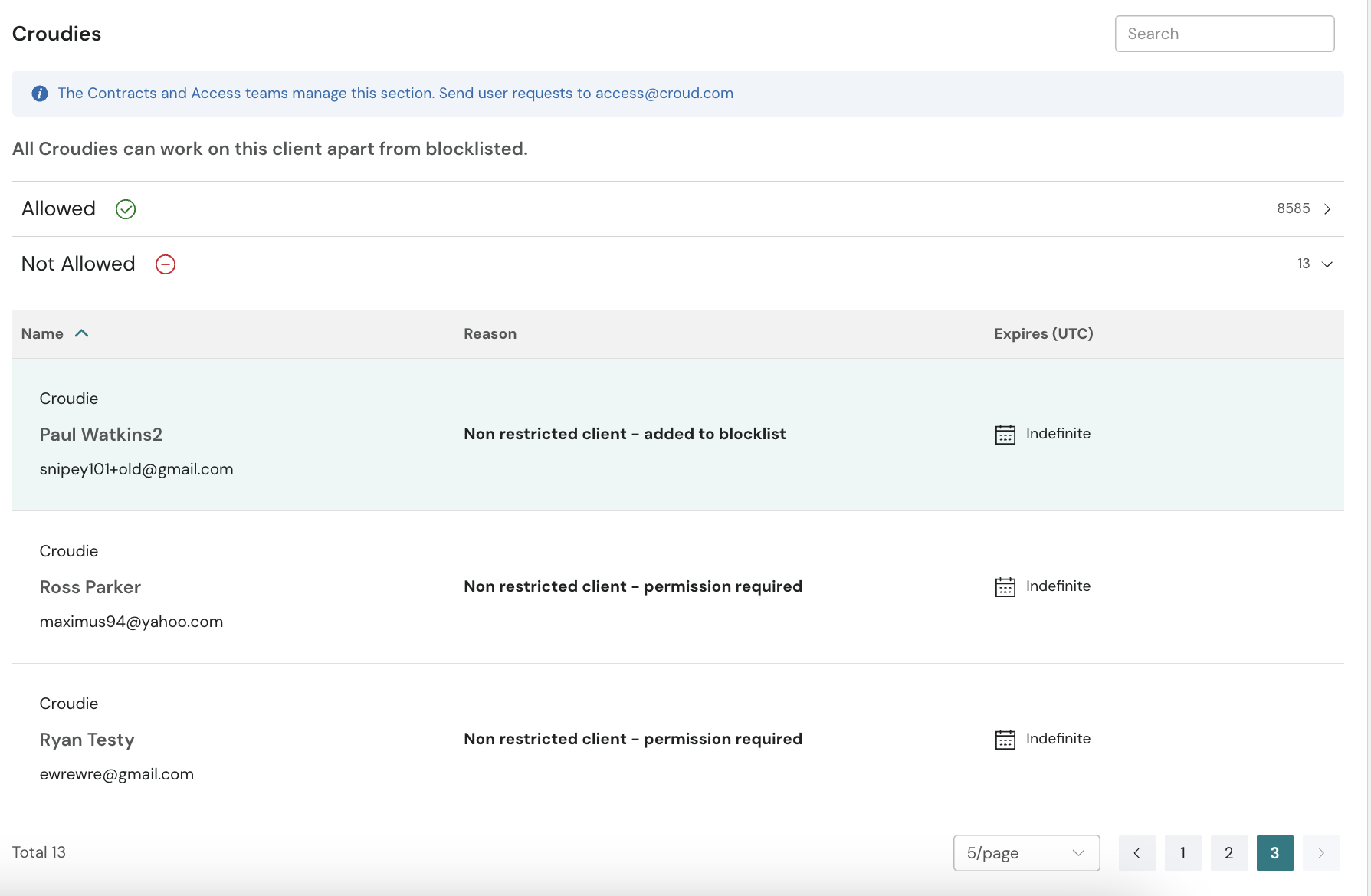
Task: Go to the previous page arrow
Action: pyautogui.click(x=1136, y=853)
